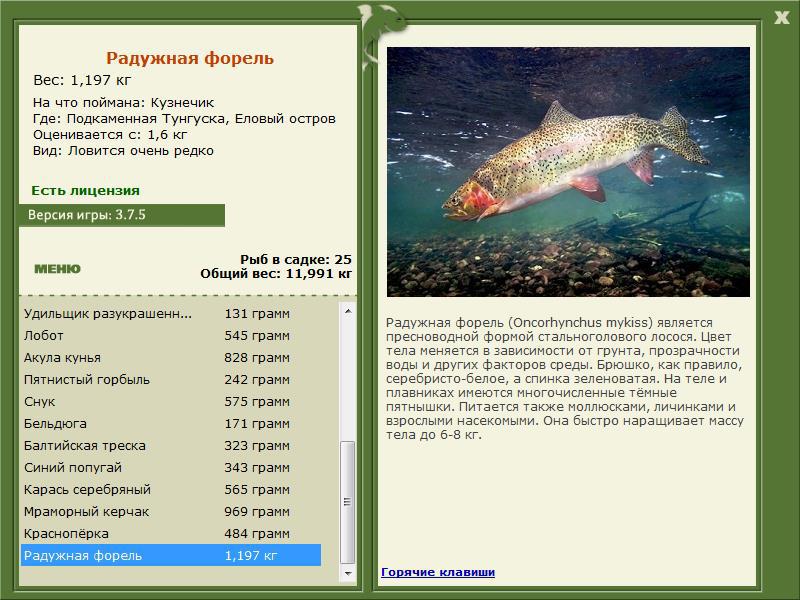This screenshot has height=600, width=800.
Task: Click the Есть лицензия label
Action: point(85,190)
